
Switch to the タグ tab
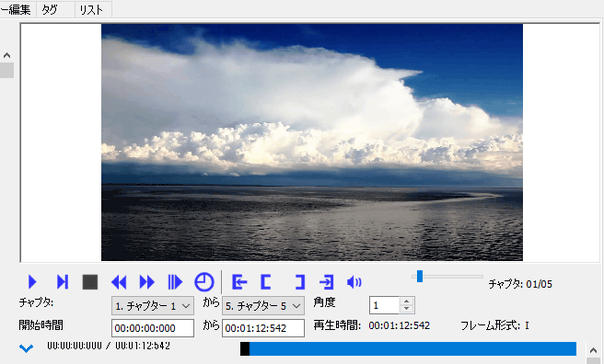[x=55, y=10]
